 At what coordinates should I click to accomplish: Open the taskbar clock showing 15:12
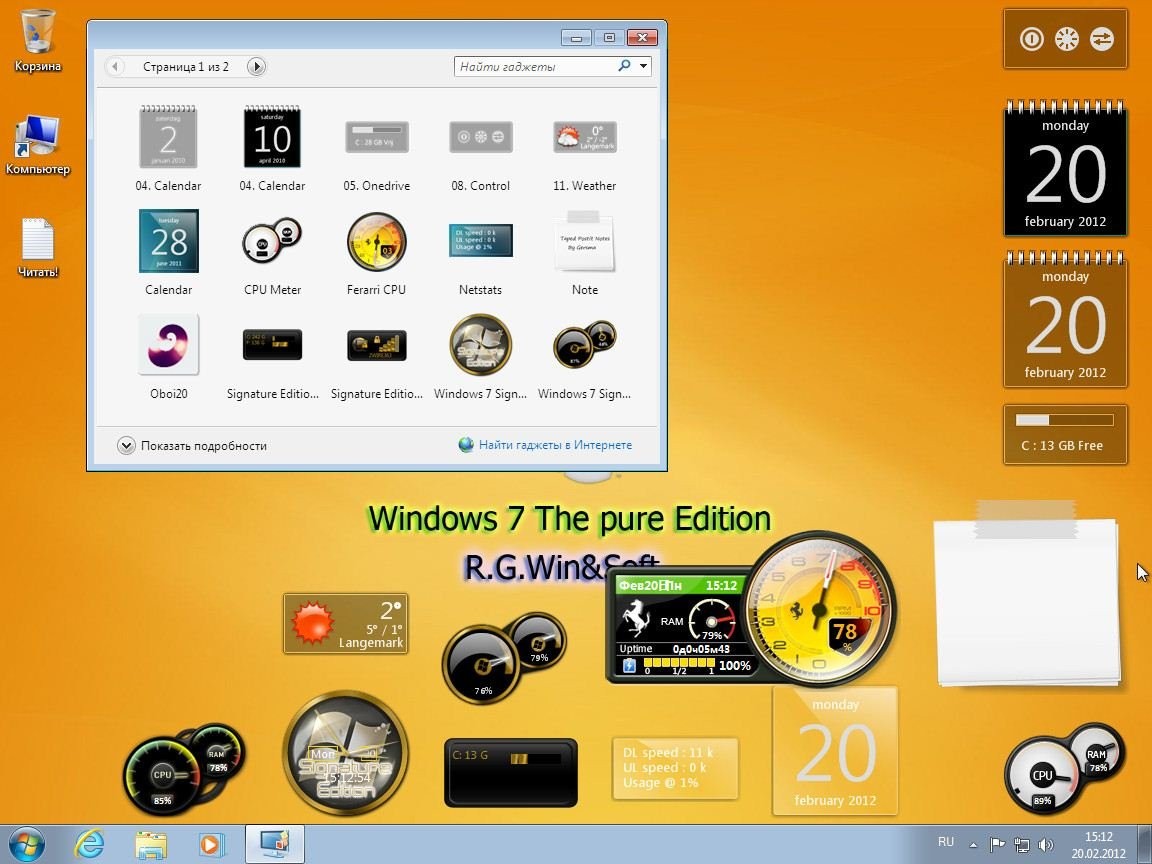point(1099,844)
